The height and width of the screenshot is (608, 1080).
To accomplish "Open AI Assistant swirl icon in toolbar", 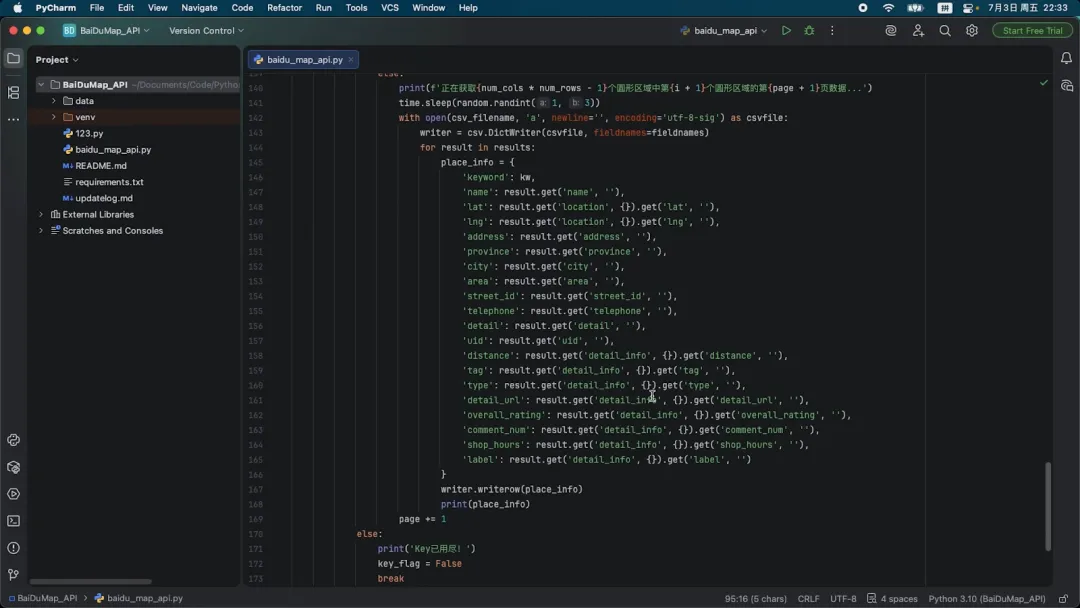I will click(x=891, y=30).
